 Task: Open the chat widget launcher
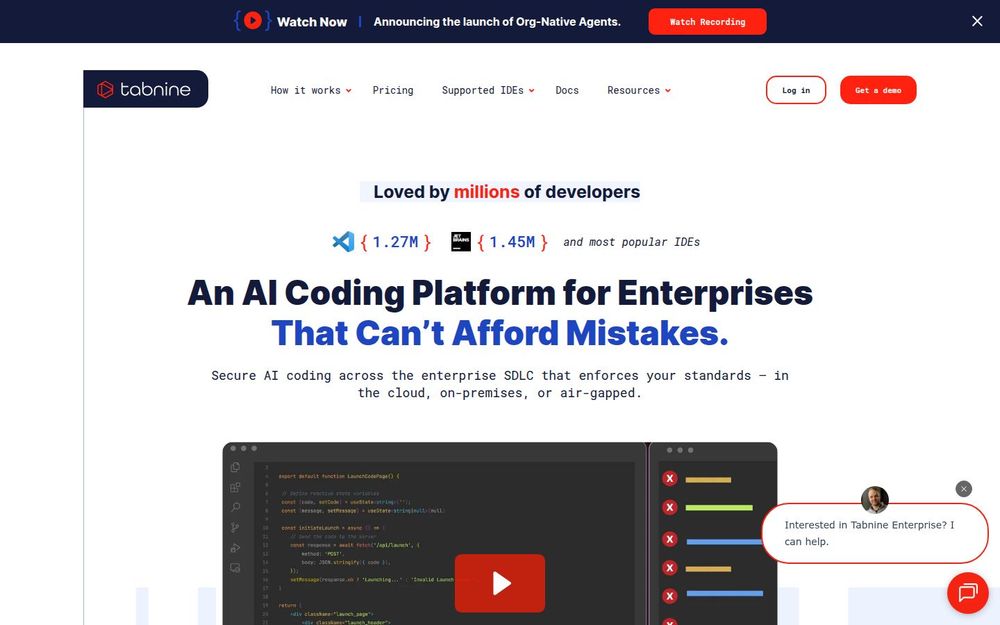967,592
